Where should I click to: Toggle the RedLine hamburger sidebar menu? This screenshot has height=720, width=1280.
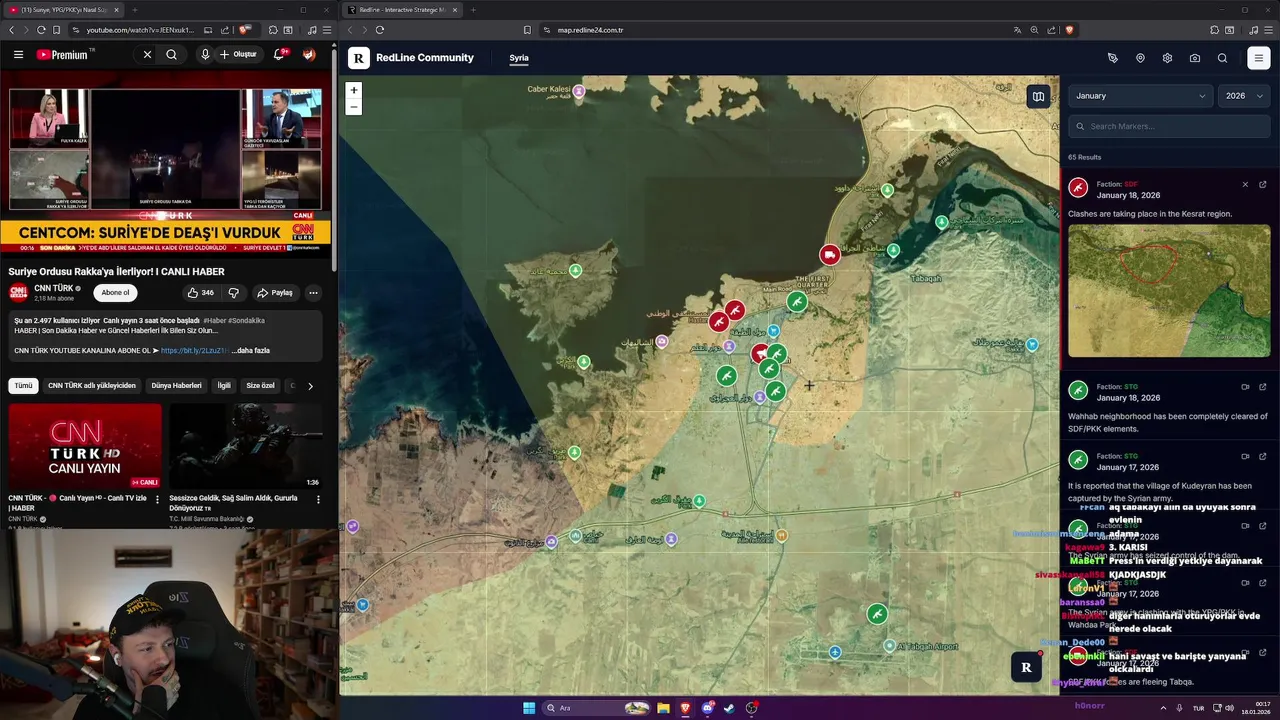pos(1259,58)
